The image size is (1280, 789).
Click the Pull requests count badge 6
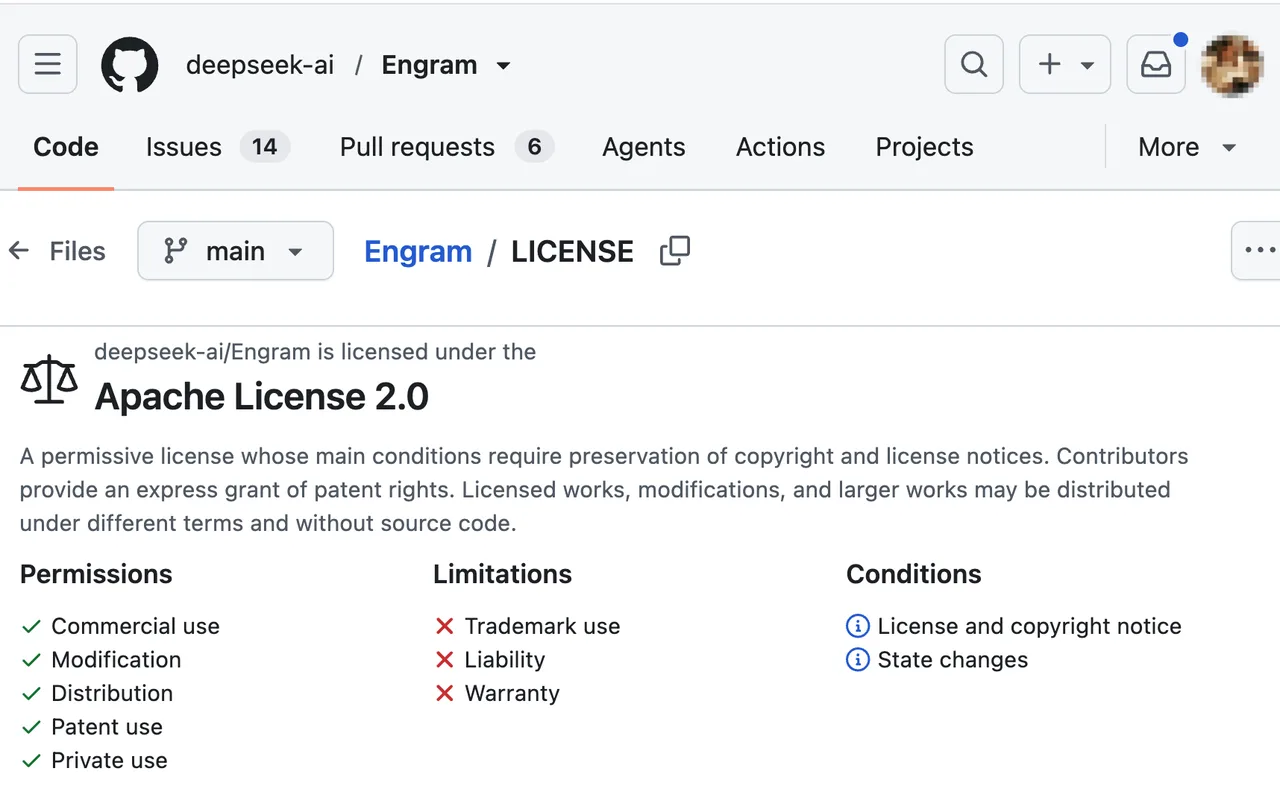[534, 147]
